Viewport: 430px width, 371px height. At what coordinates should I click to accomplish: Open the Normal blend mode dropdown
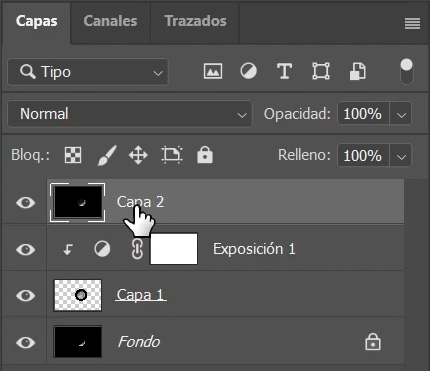(x=130, y=114)
